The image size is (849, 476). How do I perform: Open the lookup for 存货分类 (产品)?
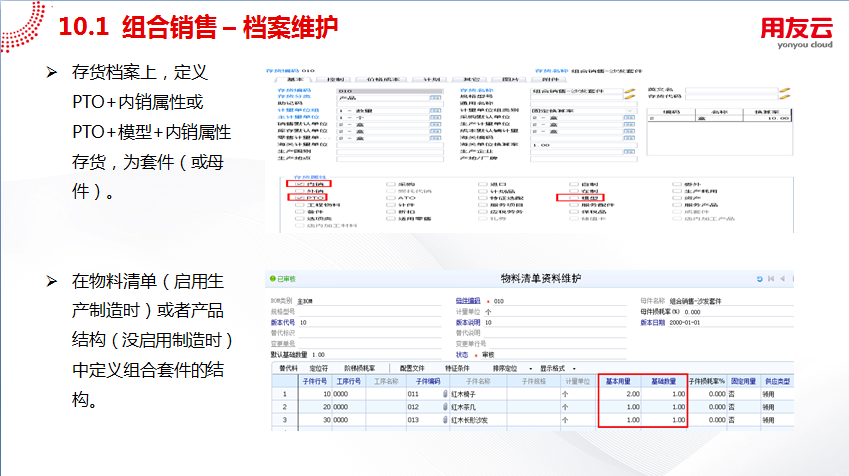point(435,97)
